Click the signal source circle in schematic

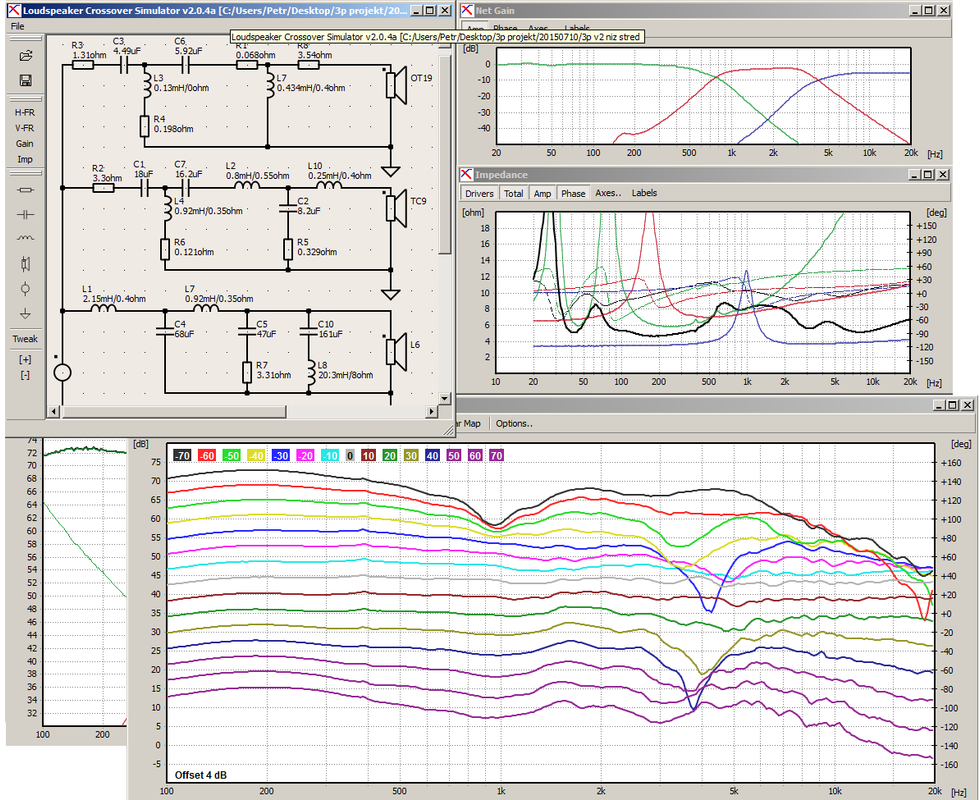[x=62, y=373]
